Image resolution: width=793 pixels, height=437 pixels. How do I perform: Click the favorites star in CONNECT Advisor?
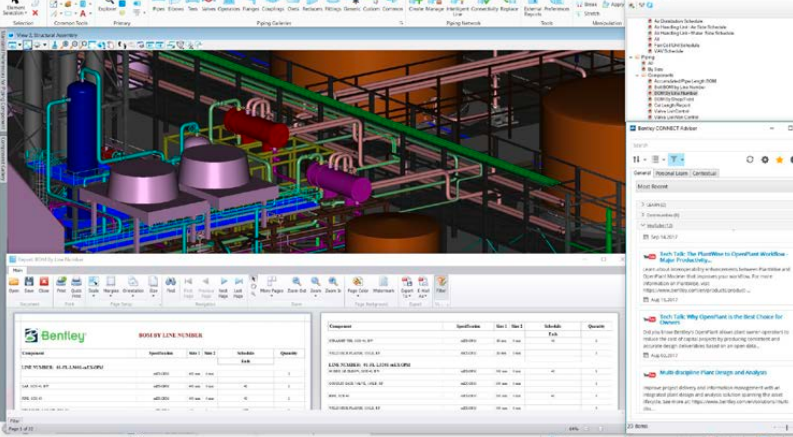[778, 159]
